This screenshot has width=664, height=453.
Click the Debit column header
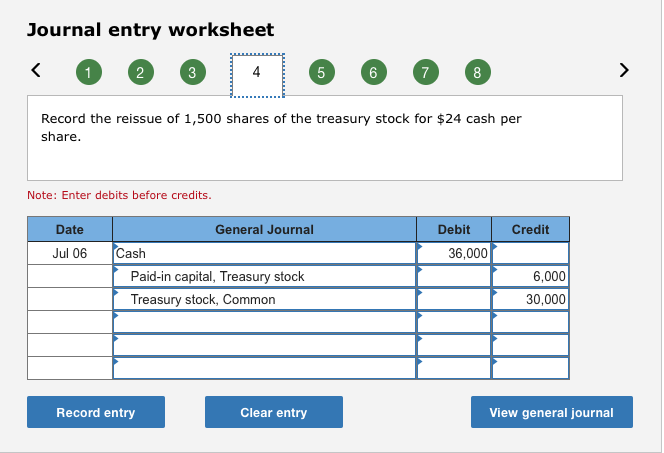coord(454,229)
